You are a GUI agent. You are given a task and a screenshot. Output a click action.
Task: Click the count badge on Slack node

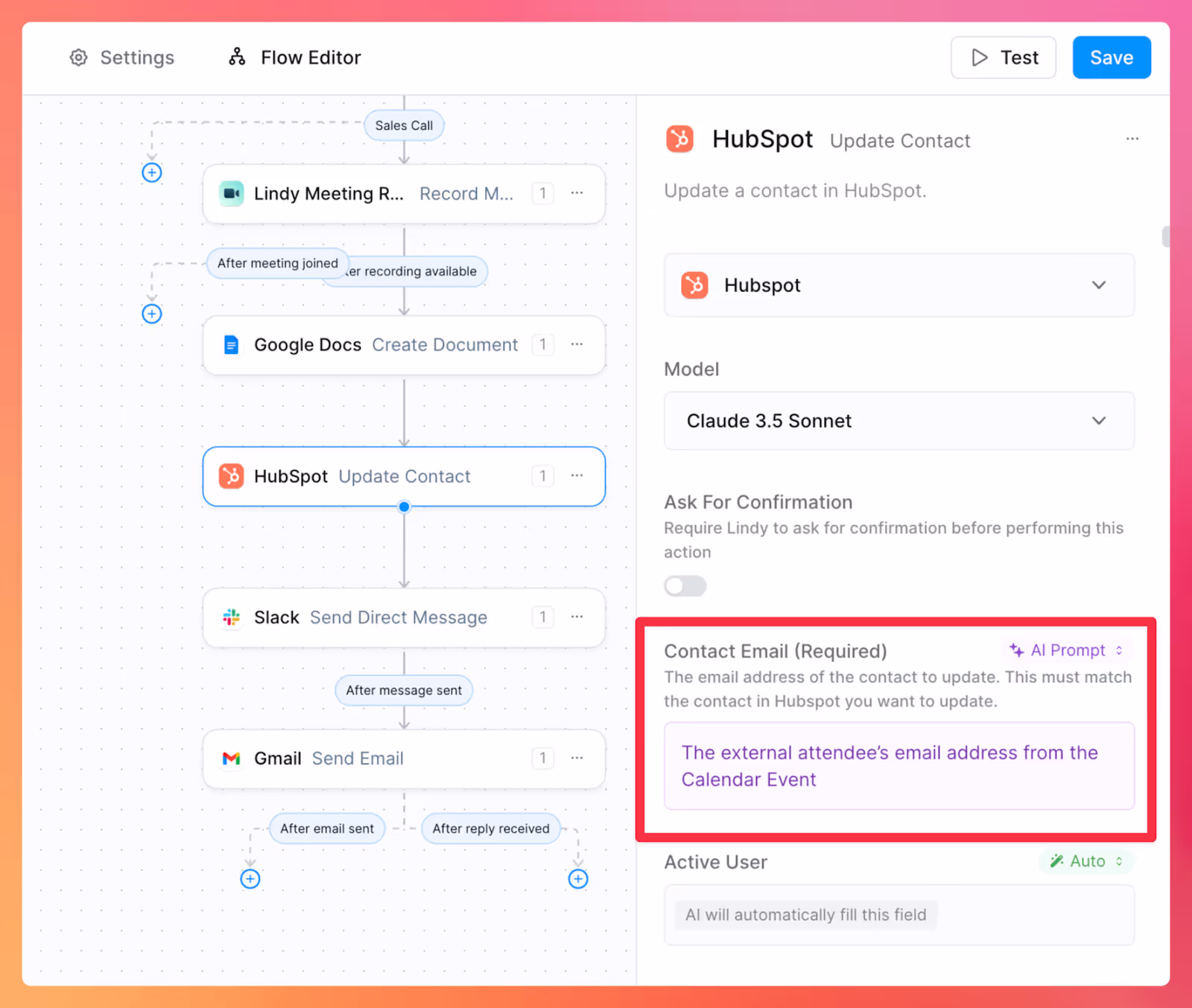coord(542,618)
